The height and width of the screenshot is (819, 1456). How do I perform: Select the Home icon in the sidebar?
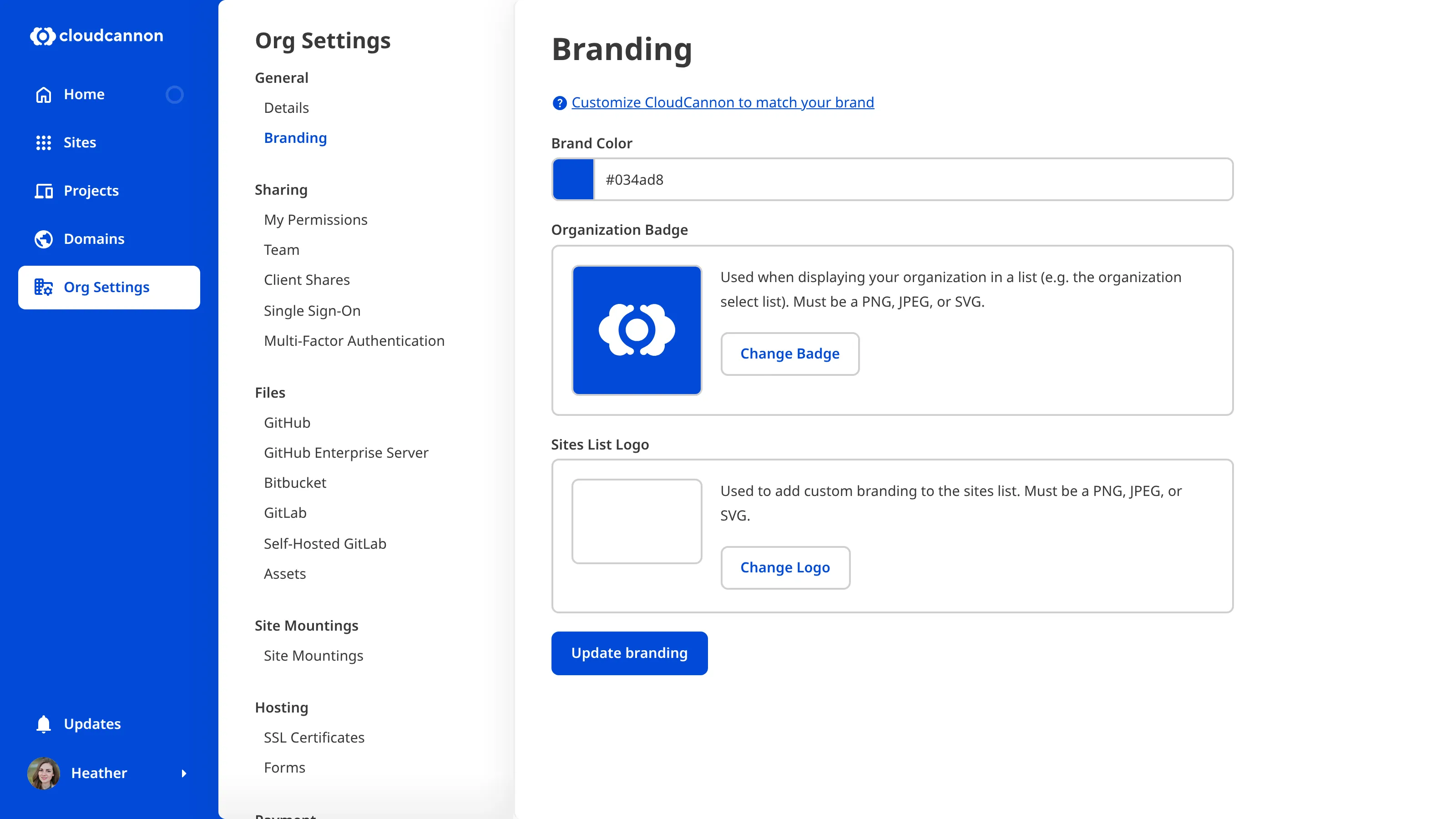(44, 94)
